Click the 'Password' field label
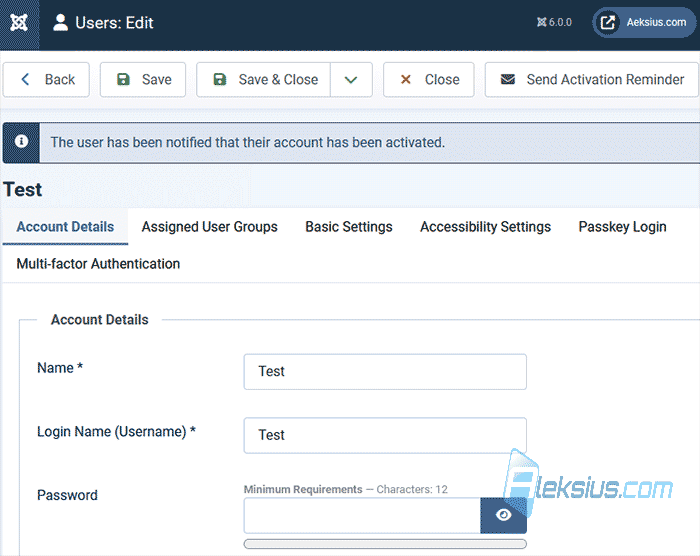The height and width of the screenshot is (556, 700). click(67, 495)
